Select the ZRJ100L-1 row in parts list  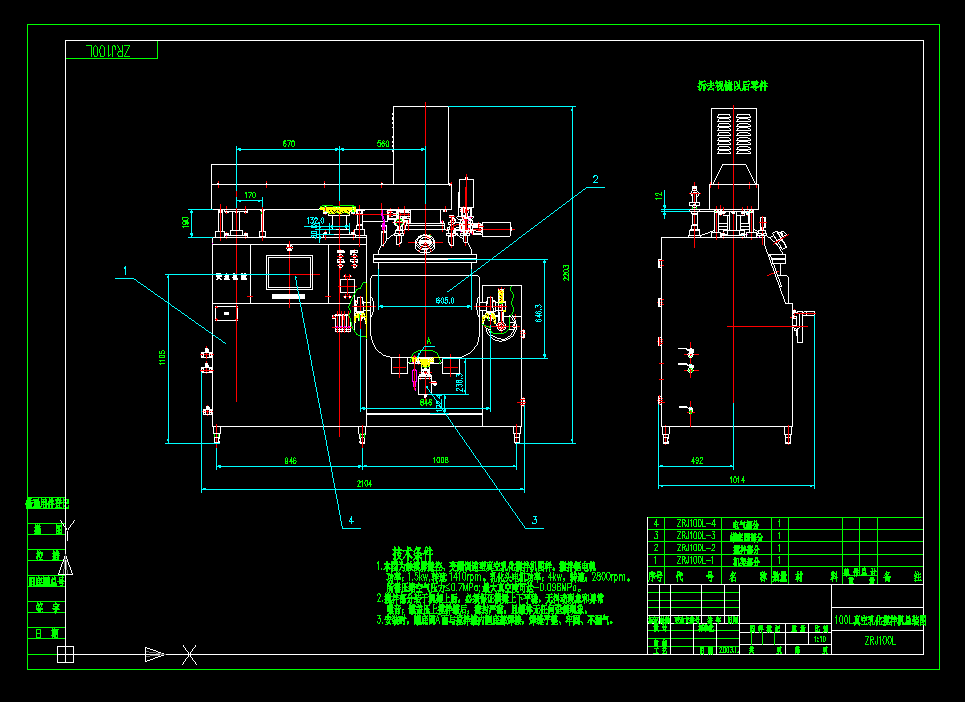pos(785,560)
